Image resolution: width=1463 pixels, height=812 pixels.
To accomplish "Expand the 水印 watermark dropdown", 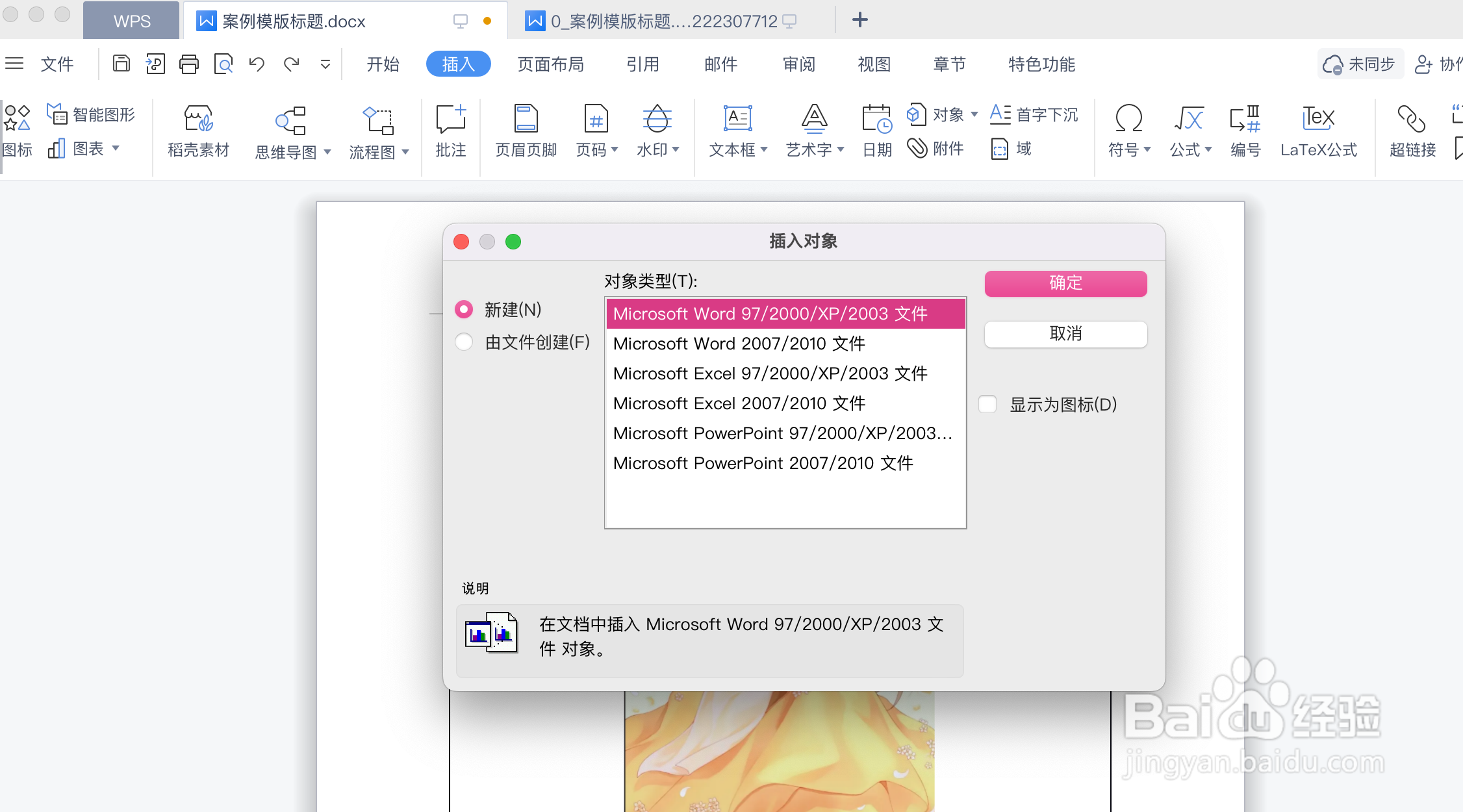I will click(676, 149).
